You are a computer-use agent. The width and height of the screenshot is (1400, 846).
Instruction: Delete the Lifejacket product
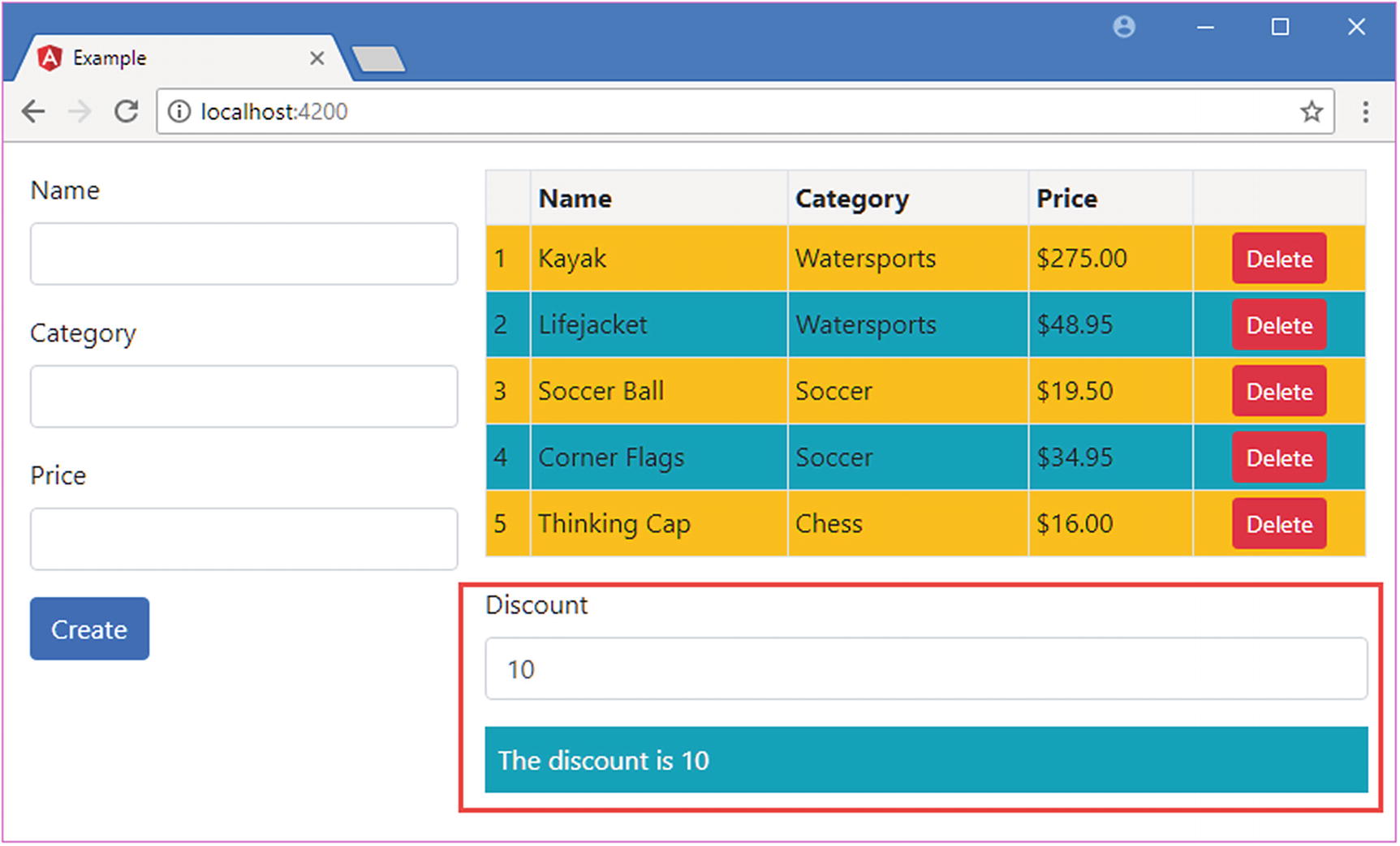[1279, 325]
